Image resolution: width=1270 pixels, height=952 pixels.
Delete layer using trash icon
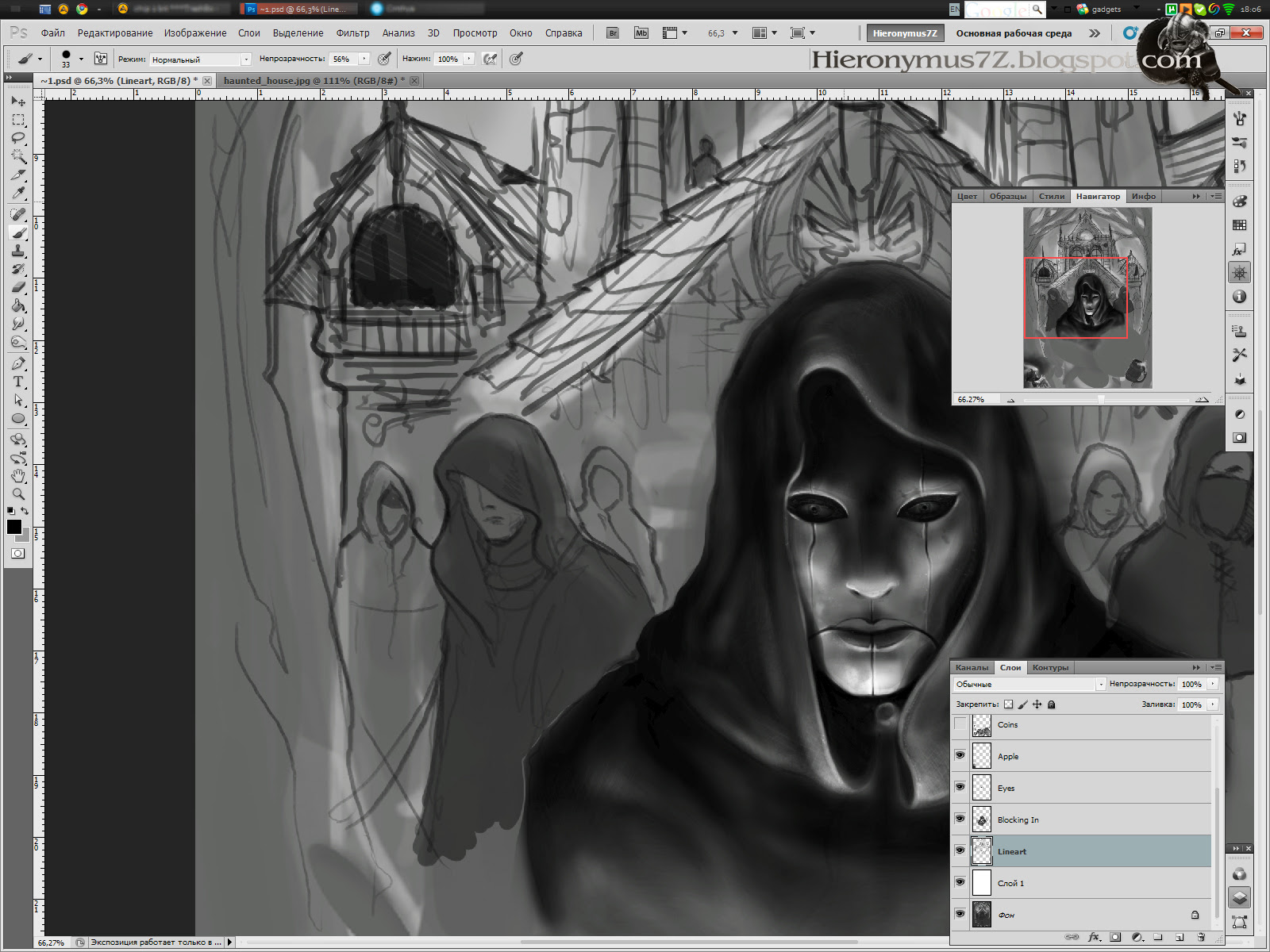point(1201,937)
